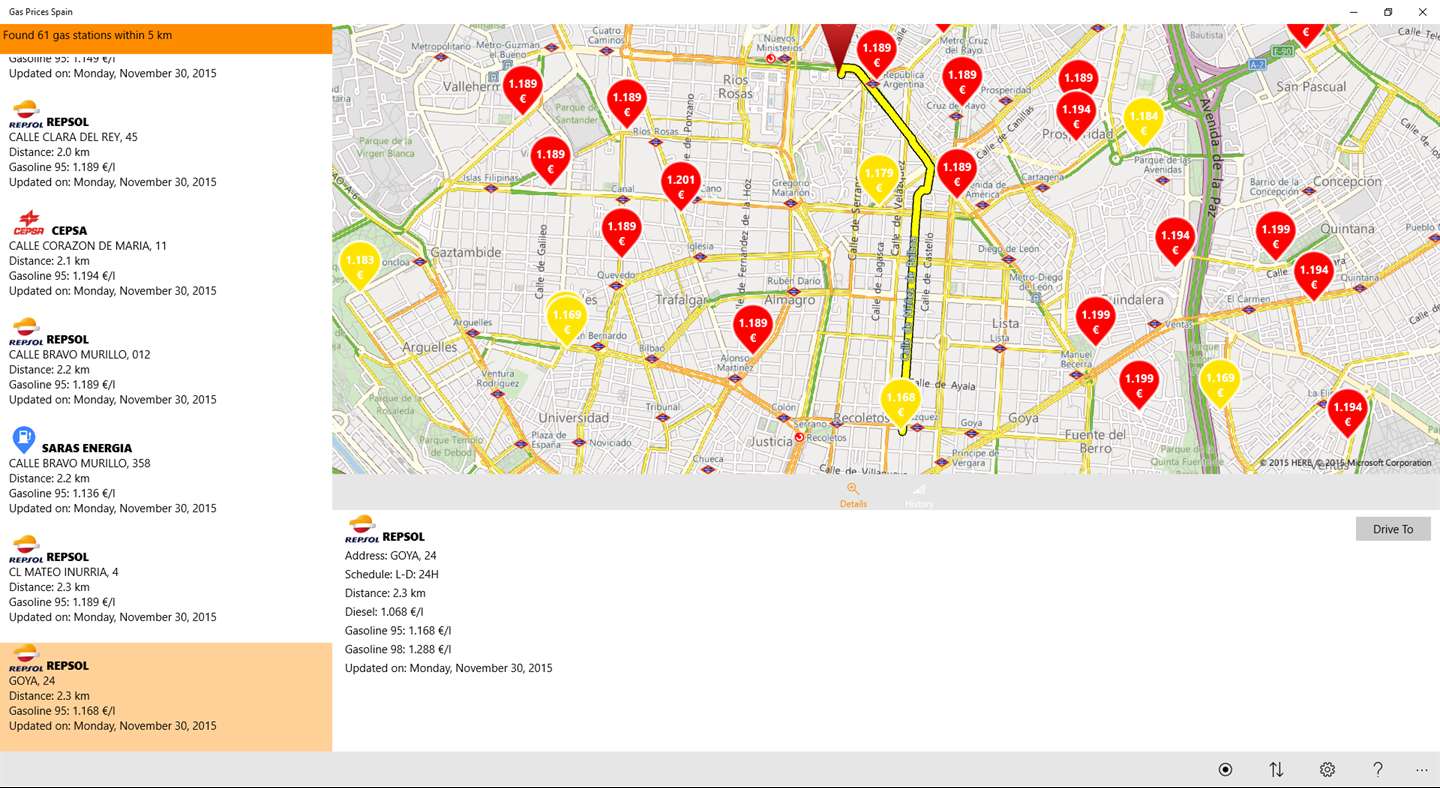Select the 1.199 pin near Quintana
Screen dimensions: 1440x788
click(x=1275, y=235)
